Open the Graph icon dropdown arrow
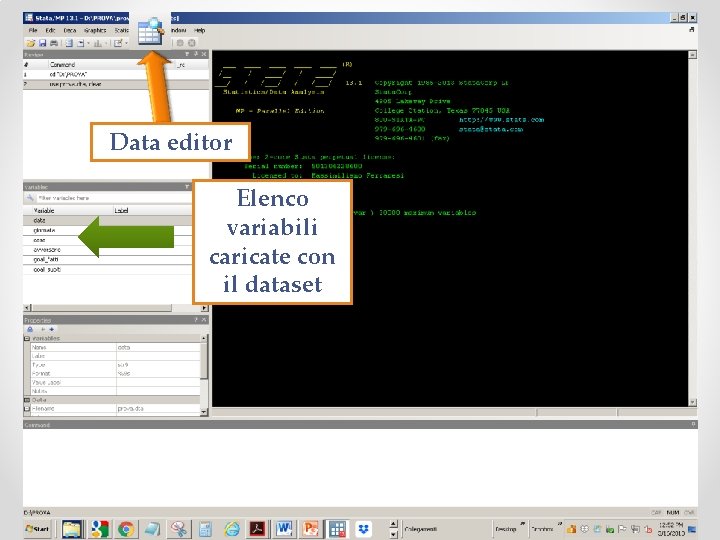Screen dimensions: 720x540 click(105, 43)
